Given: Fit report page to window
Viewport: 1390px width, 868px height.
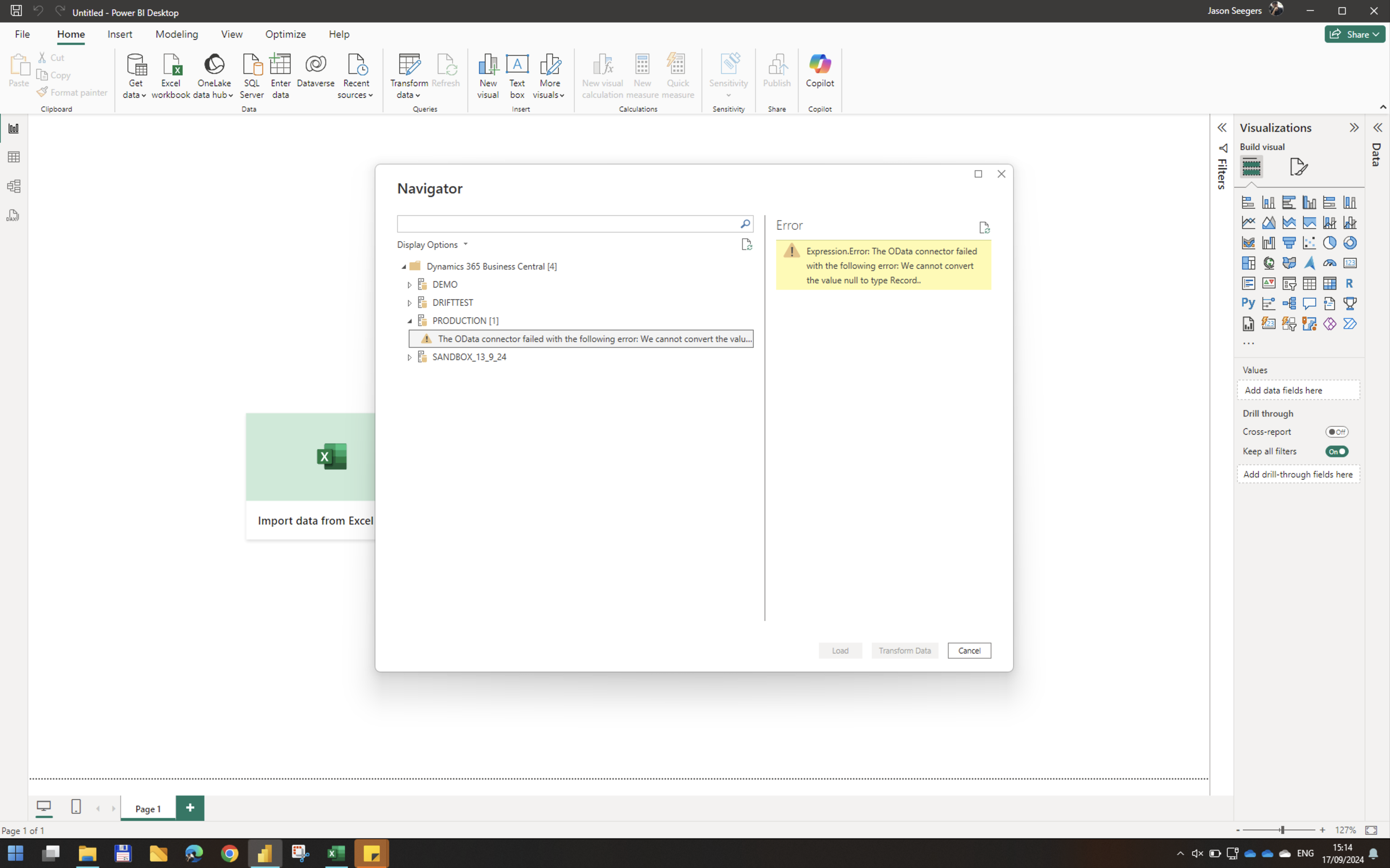Looking at the screenshot, I should (1371, 830).
